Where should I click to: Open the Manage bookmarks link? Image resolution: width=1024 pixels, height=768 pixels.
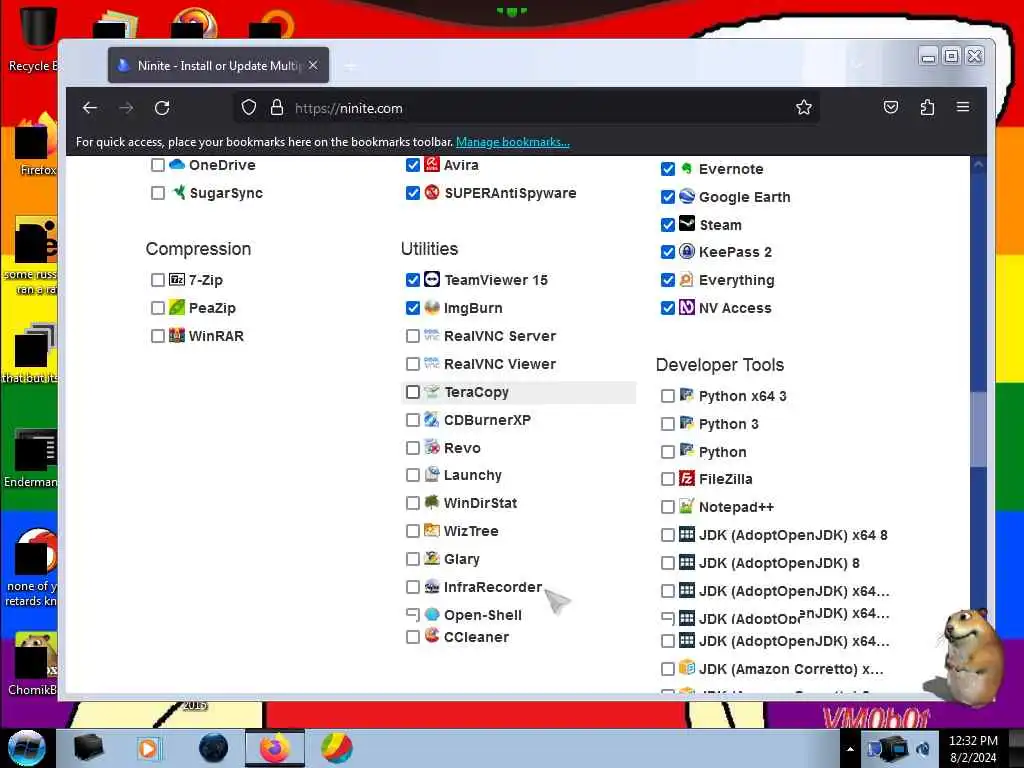pyautogui.click(x=513, y=142)
